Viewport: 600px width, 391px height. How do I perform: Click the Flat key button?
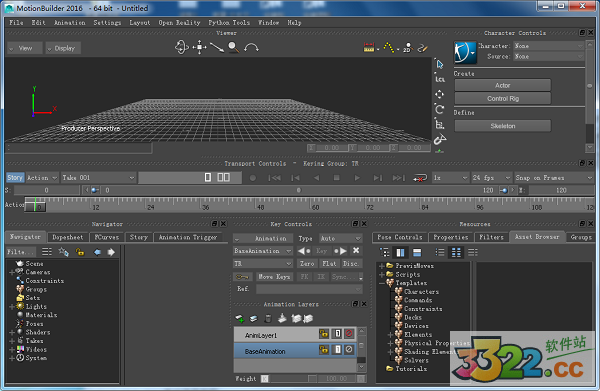point(329,264)
